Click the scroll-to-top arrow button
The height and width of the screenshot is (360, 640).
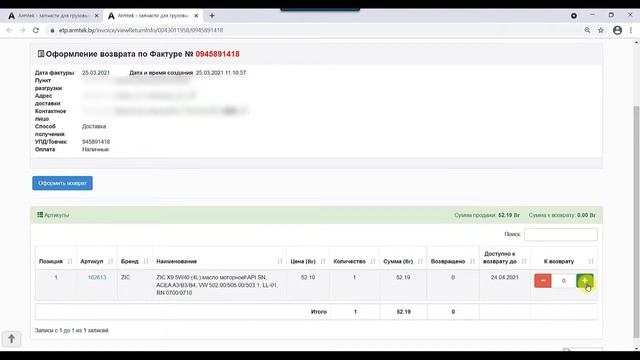11,339
